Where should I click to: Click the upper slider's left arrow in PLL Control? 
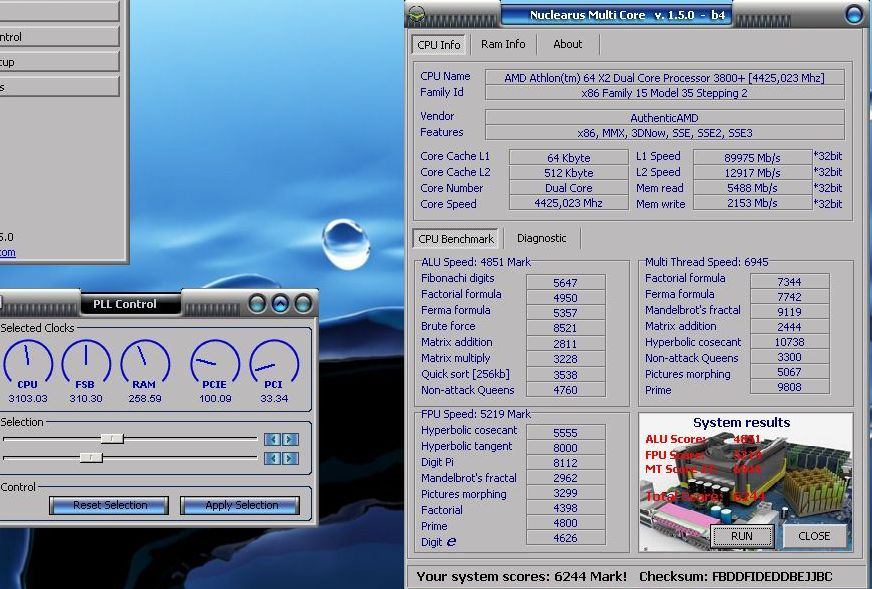point(272,439)
